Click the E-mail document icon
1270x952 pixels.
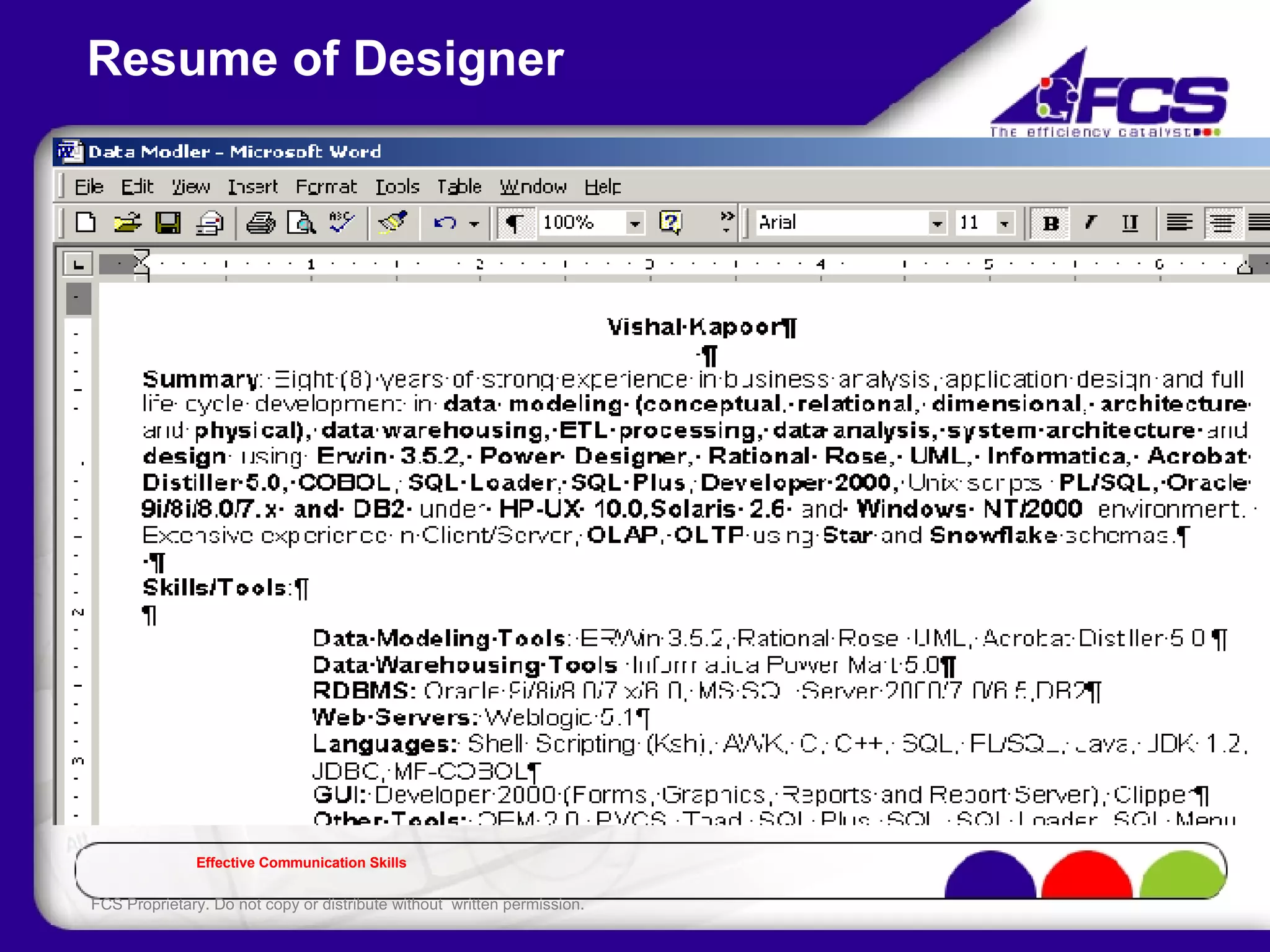[x=210, y=223]
